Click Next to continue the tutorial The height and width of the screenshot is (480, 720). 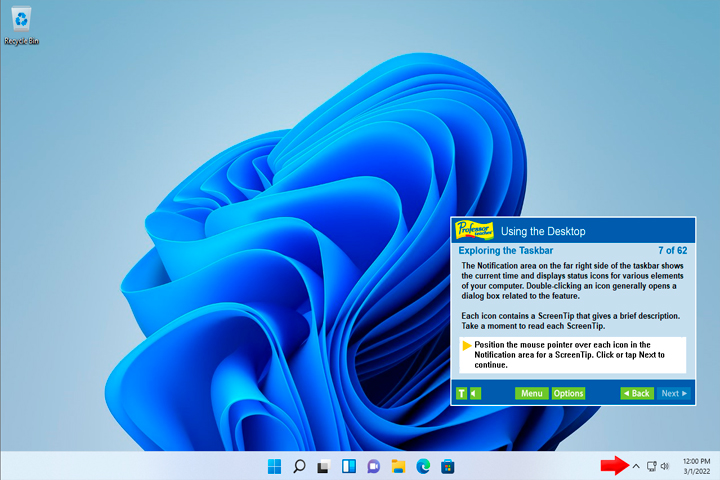[x=674, y=393]
